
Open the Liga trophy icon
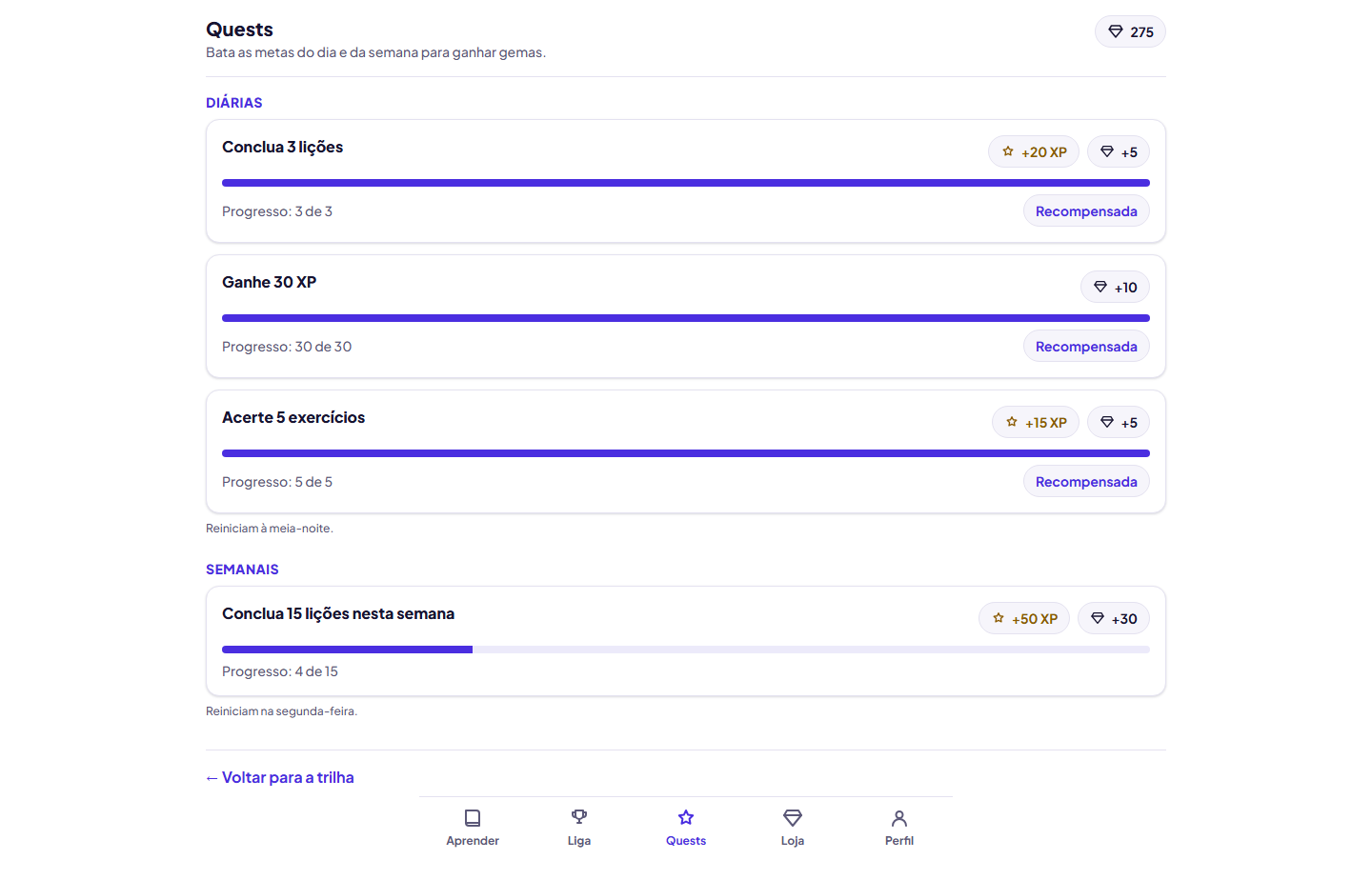tap(579, 818)
